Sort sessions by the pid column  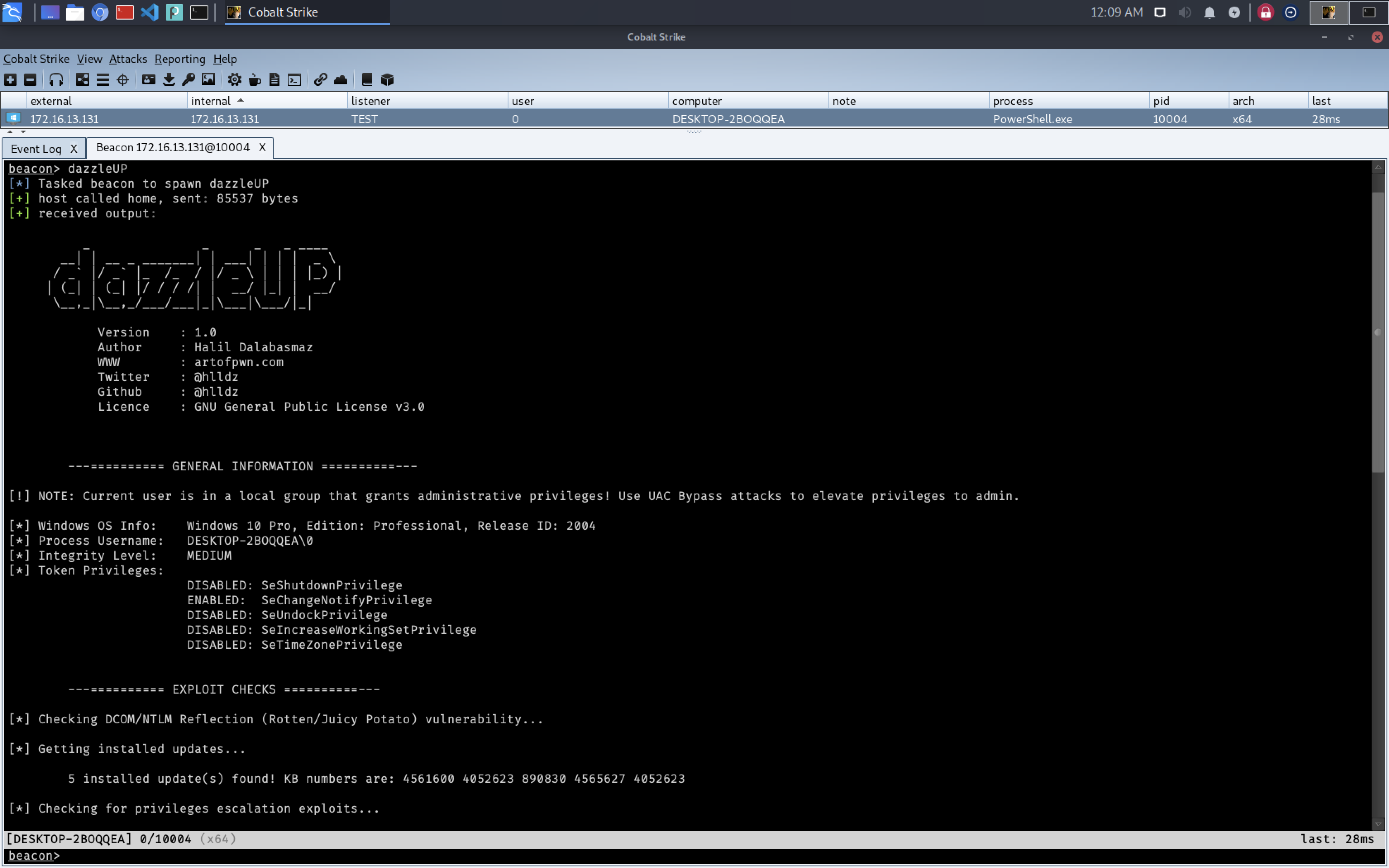(x=1161, y=101)
